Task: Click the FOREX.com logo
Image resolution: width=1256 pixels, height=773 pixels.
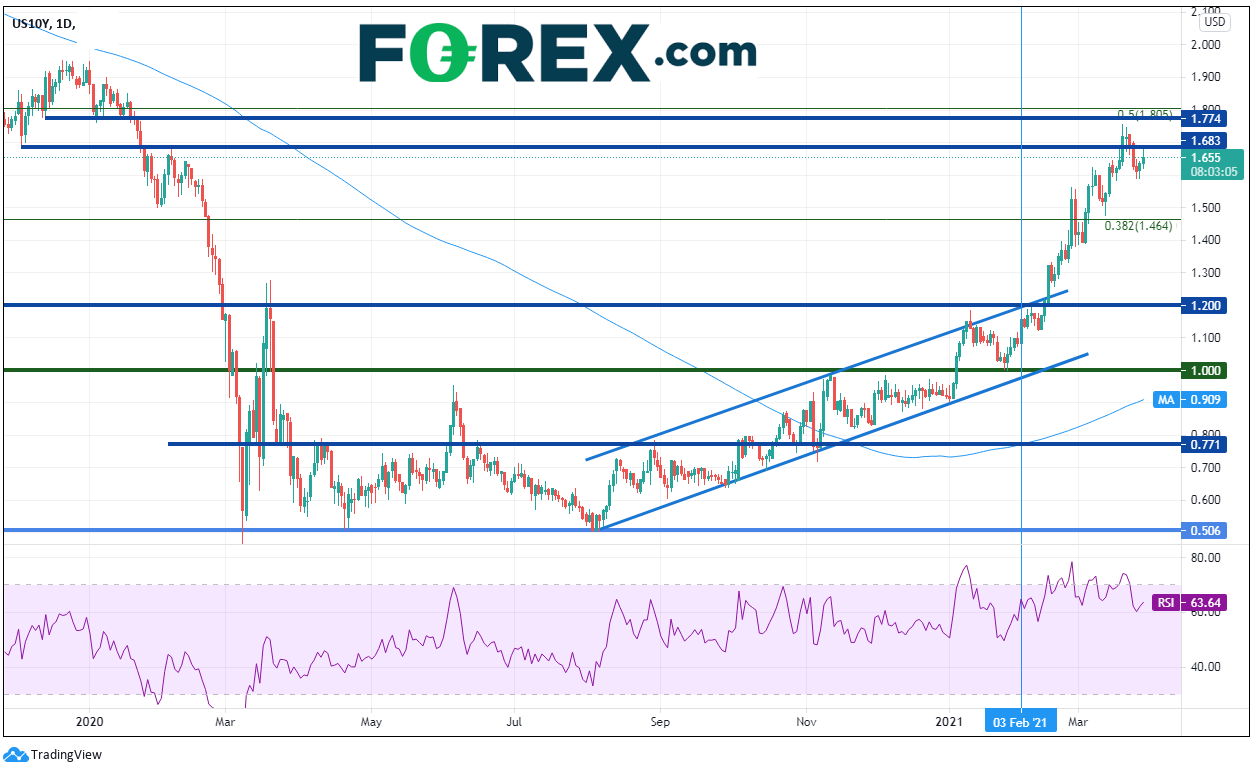Action: [x=557, y=51]
